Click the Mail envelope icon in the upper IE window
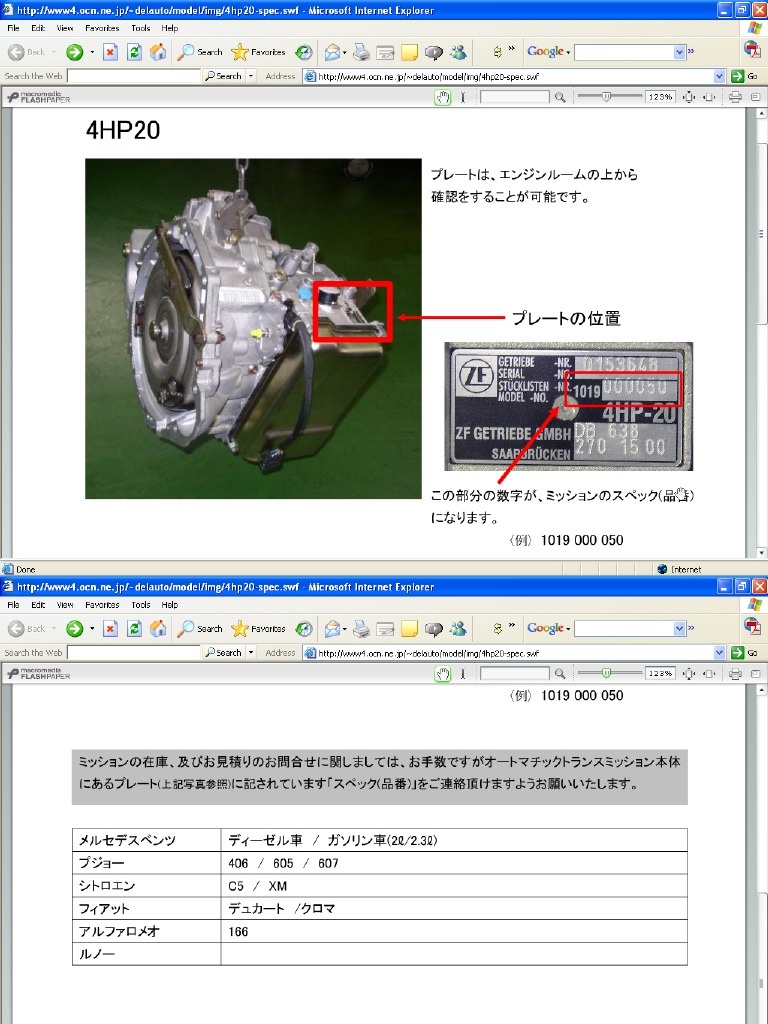Image resolution: width=768 pixels, height=1024 pixels. point(333,52)
